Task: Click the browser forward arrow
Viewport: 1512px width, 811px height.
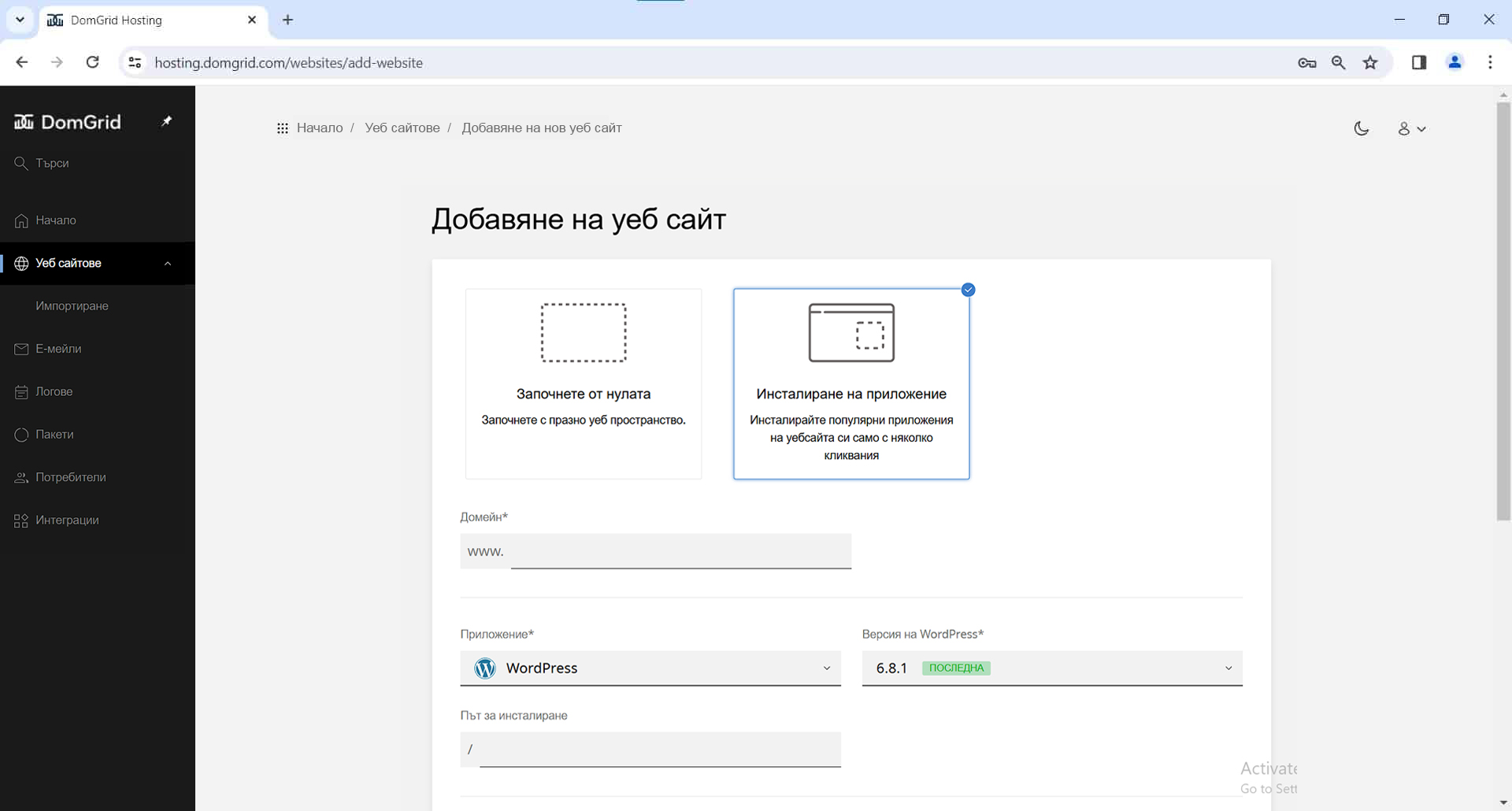Action: pyautogui.click(x=57, y=62)
